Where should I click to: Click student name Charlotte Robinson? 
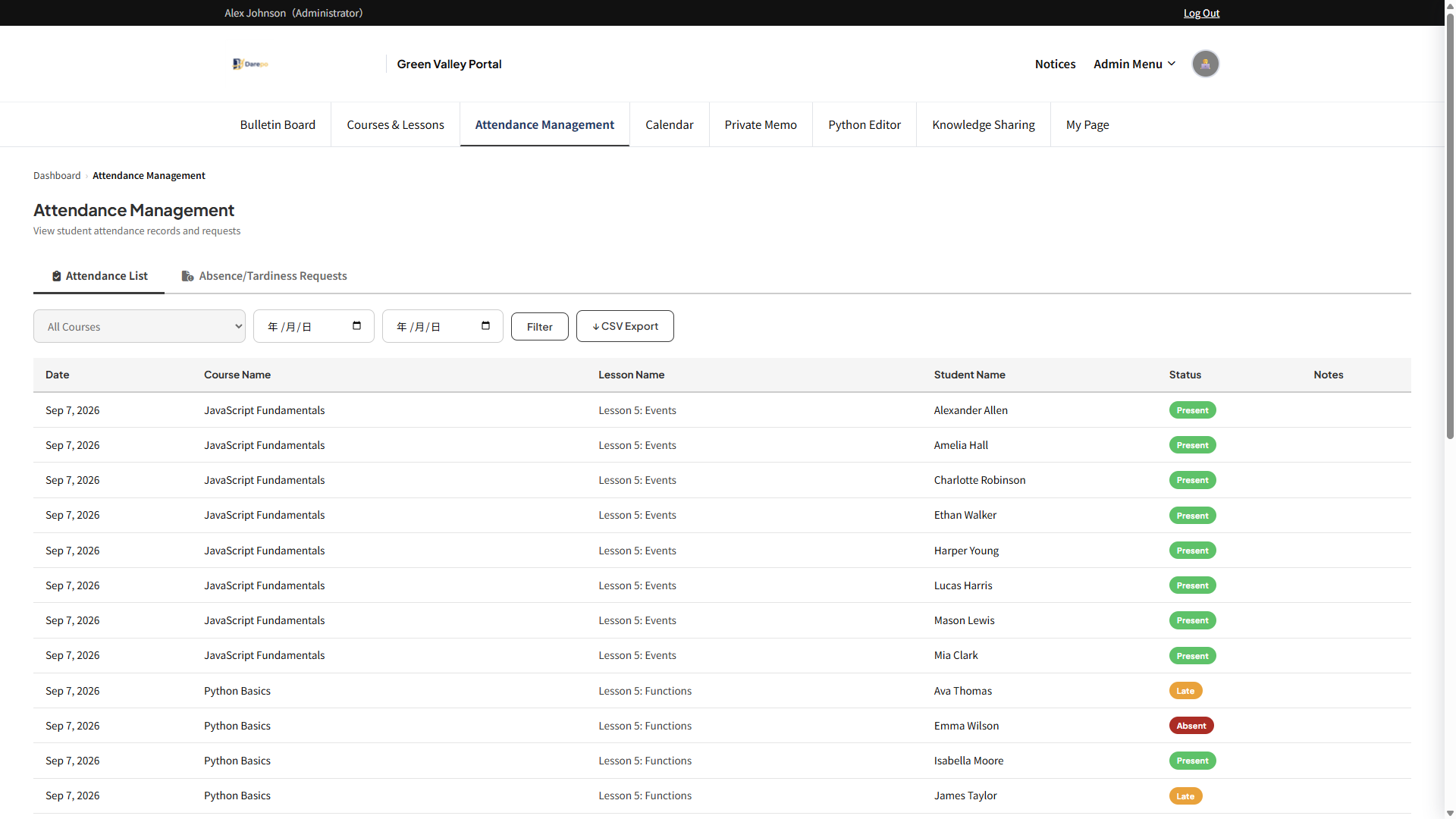click(980, 480)
